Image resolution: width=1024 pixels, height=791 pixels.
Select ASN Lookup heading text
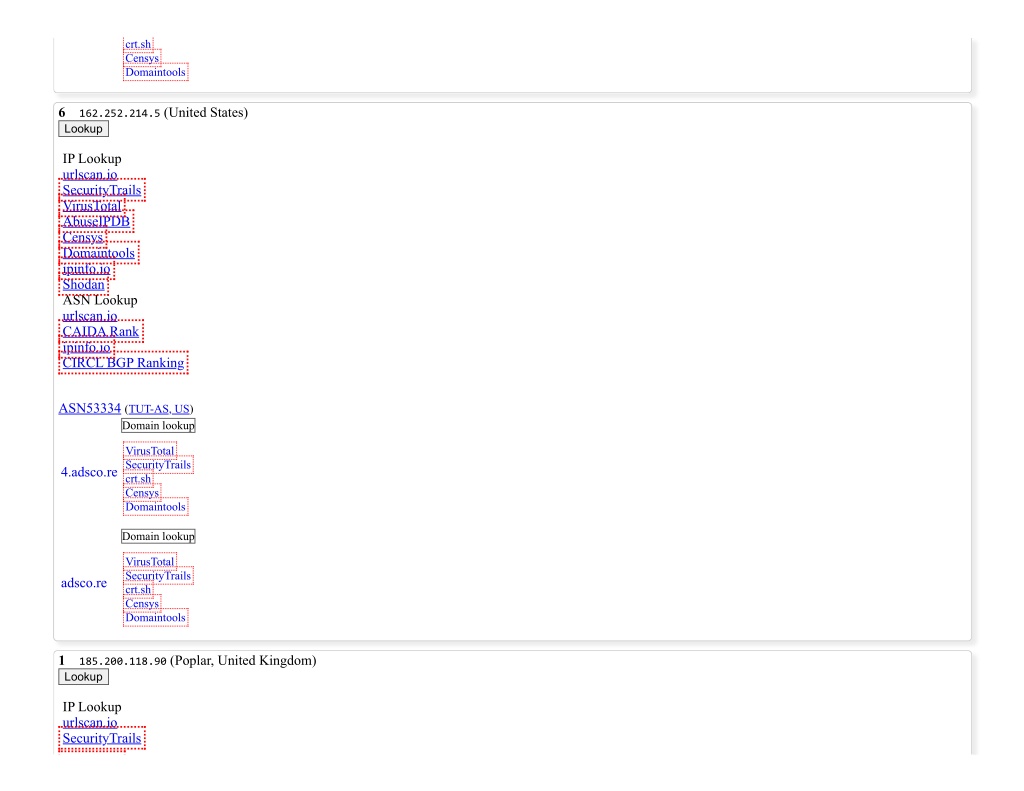100,300
